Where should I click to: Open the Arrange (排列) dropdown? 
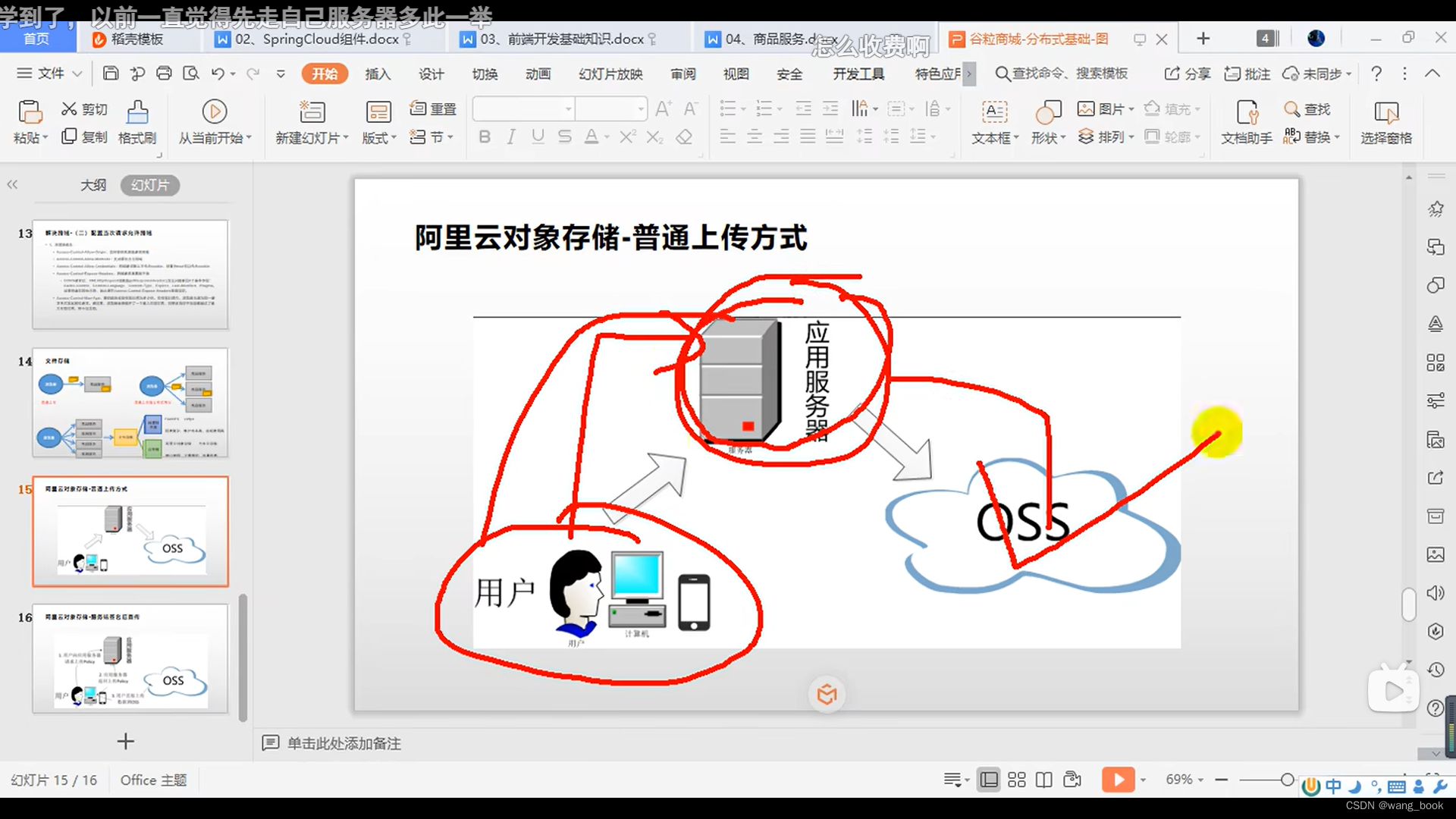point(1106,136)
